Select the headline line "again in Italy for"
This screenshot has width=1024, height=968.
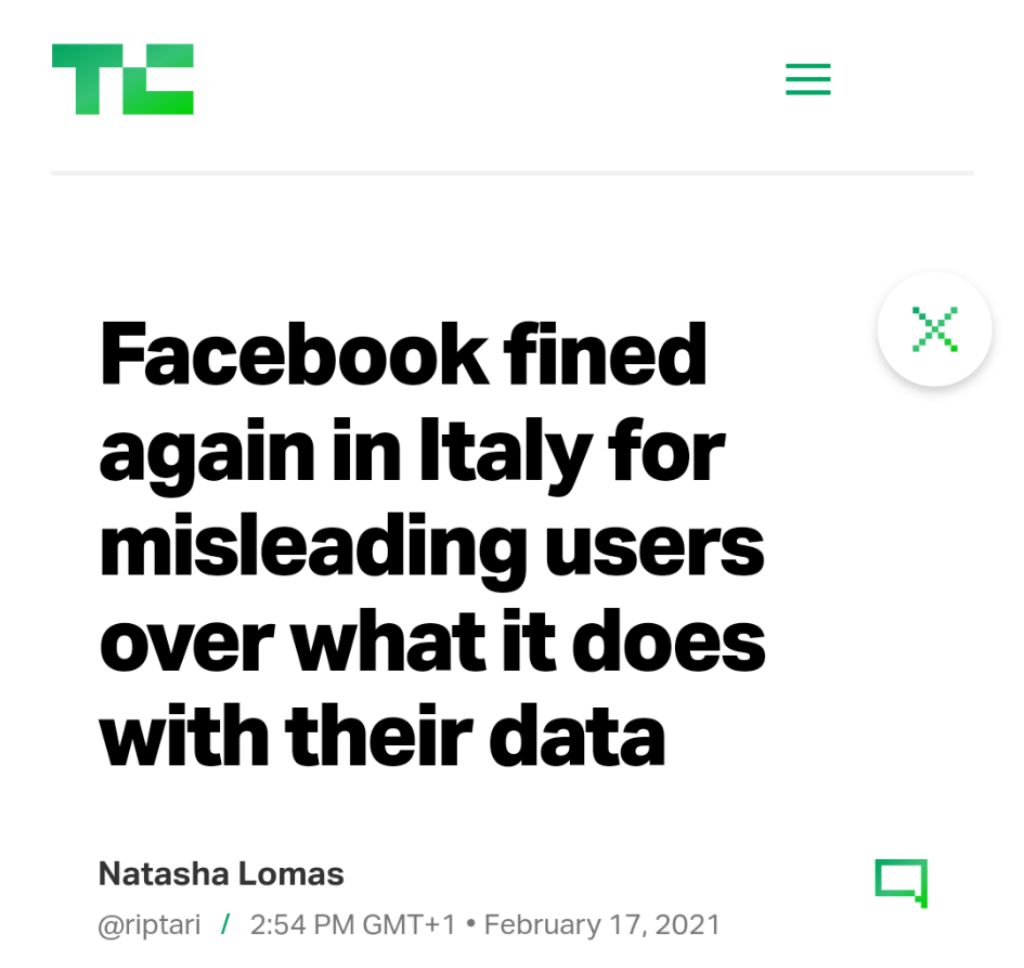410,452
